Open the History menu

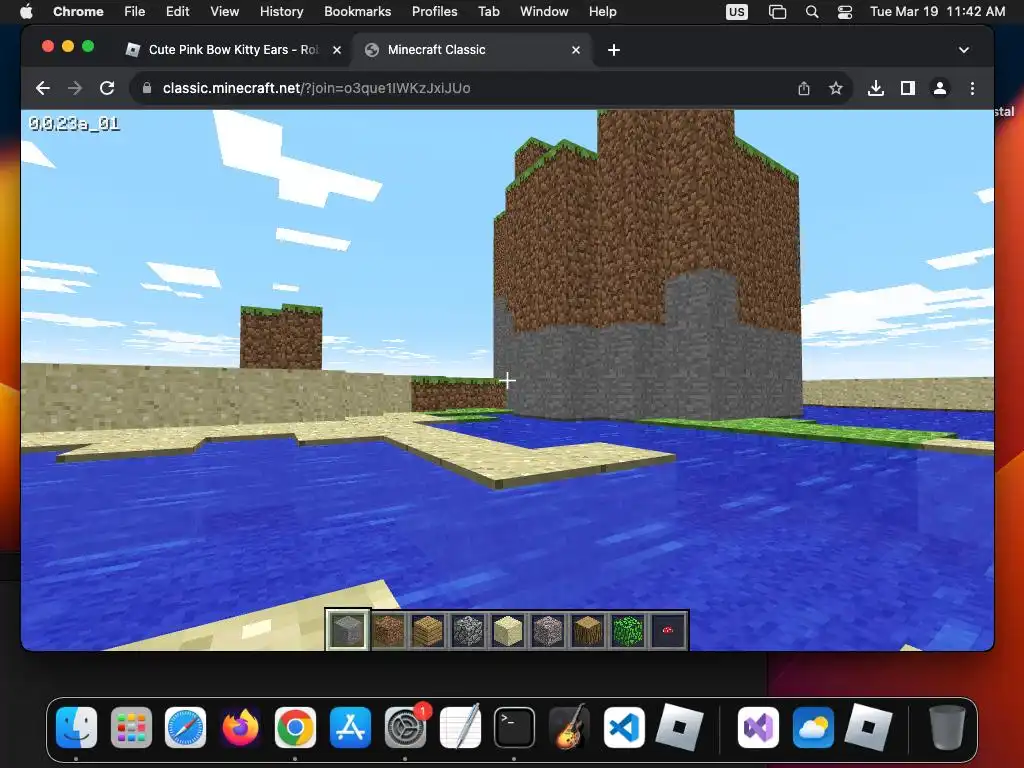coord(281,12)
